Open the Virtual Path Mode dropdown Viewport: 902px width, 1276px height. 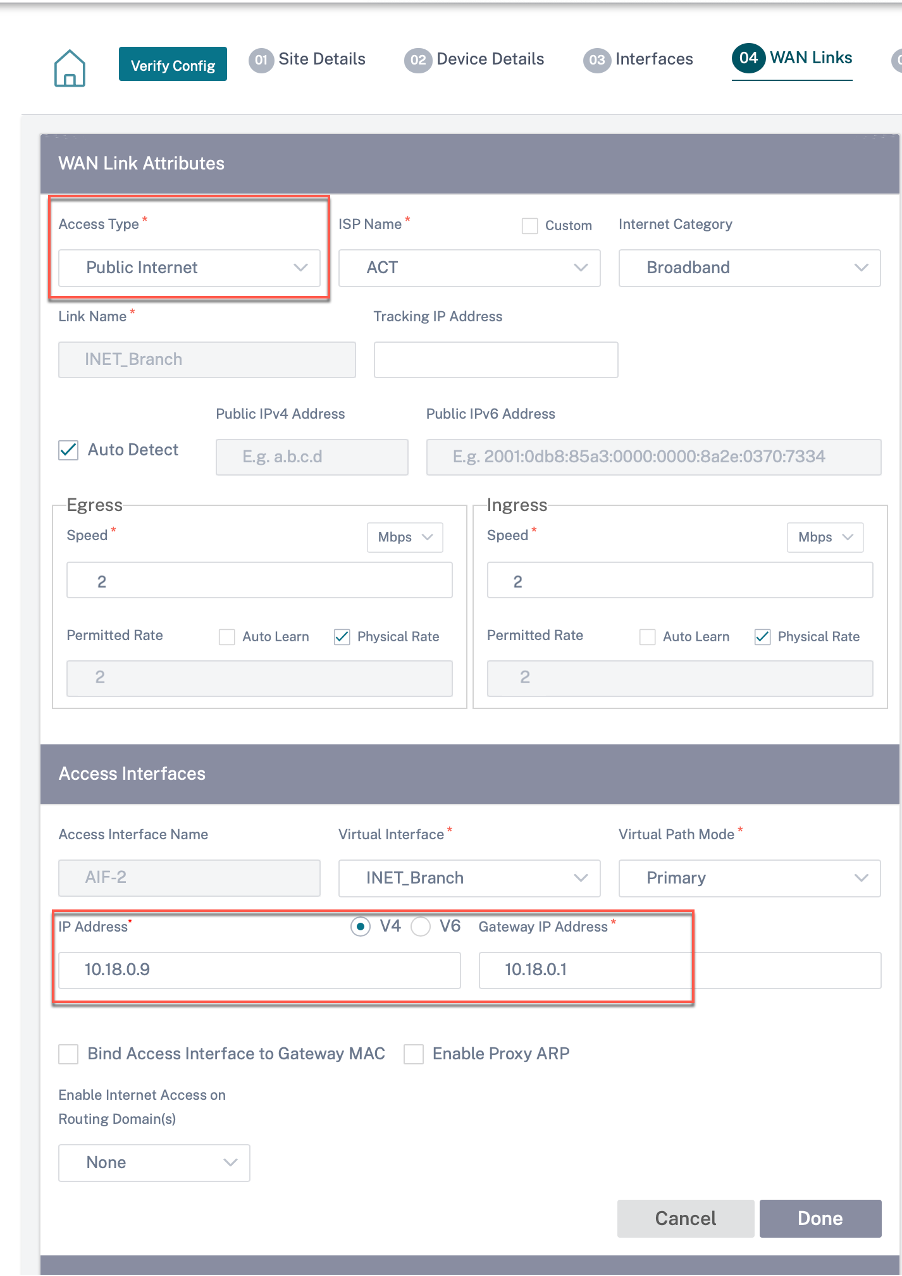click(749, 878)
